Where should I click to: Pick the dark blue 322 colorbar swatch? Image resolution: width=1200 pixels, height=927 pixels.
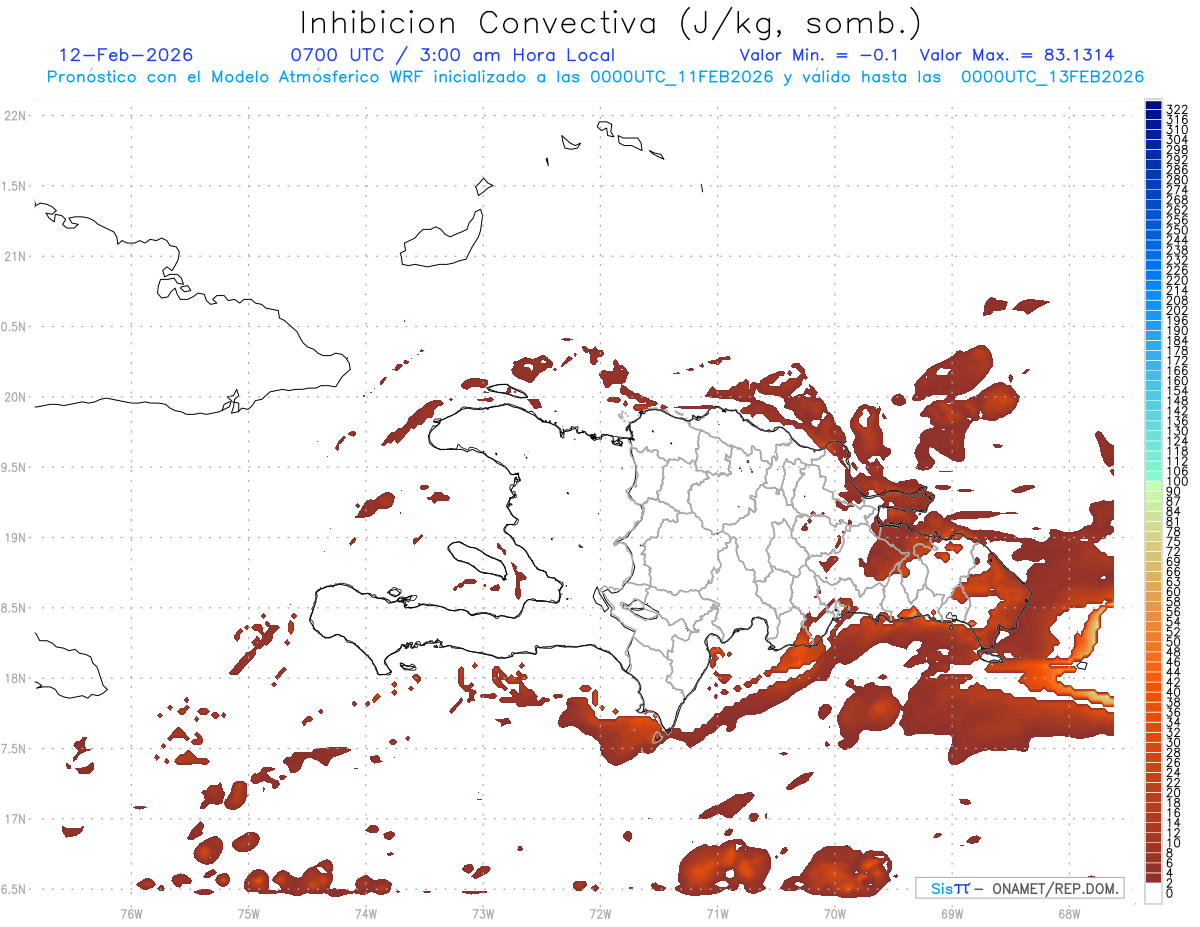tap(1153, 106)
